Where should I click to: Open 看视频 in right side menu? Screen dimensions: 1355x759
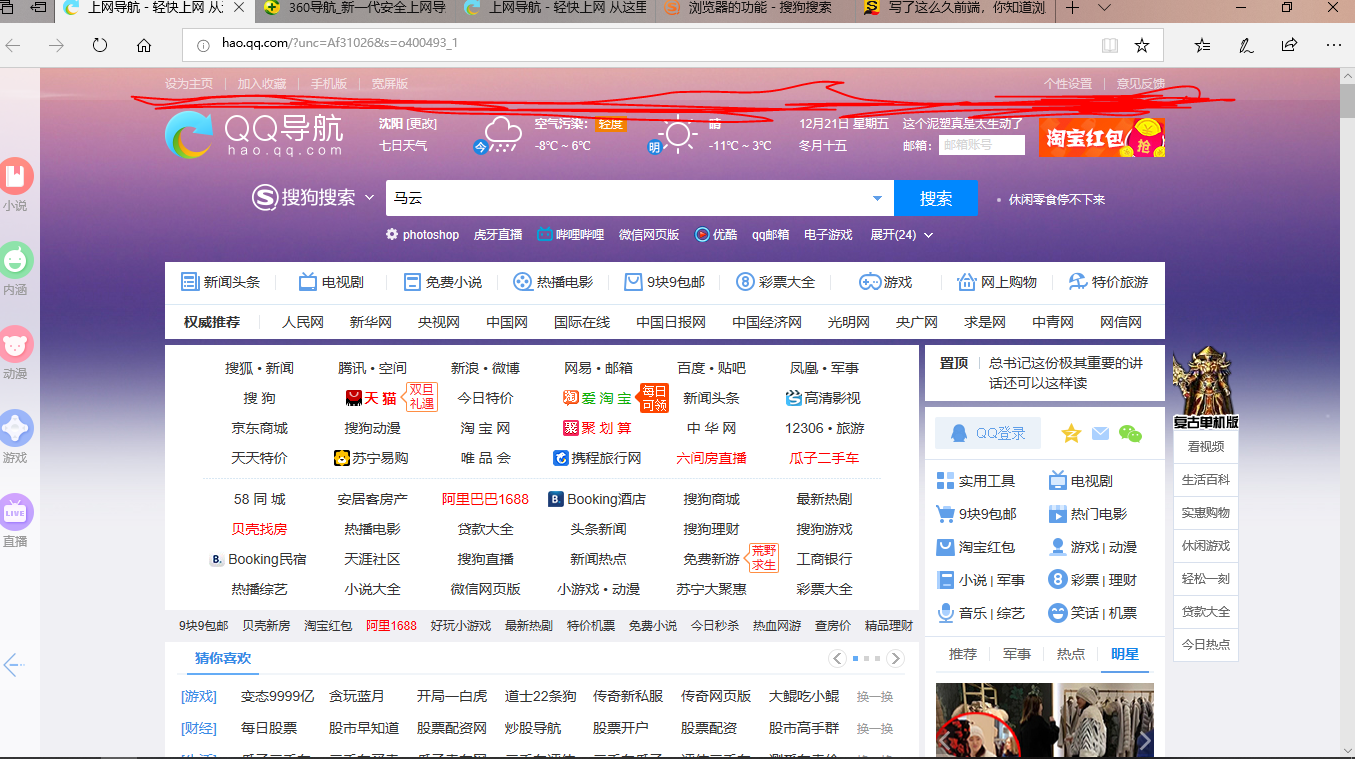click(1206, 447)
